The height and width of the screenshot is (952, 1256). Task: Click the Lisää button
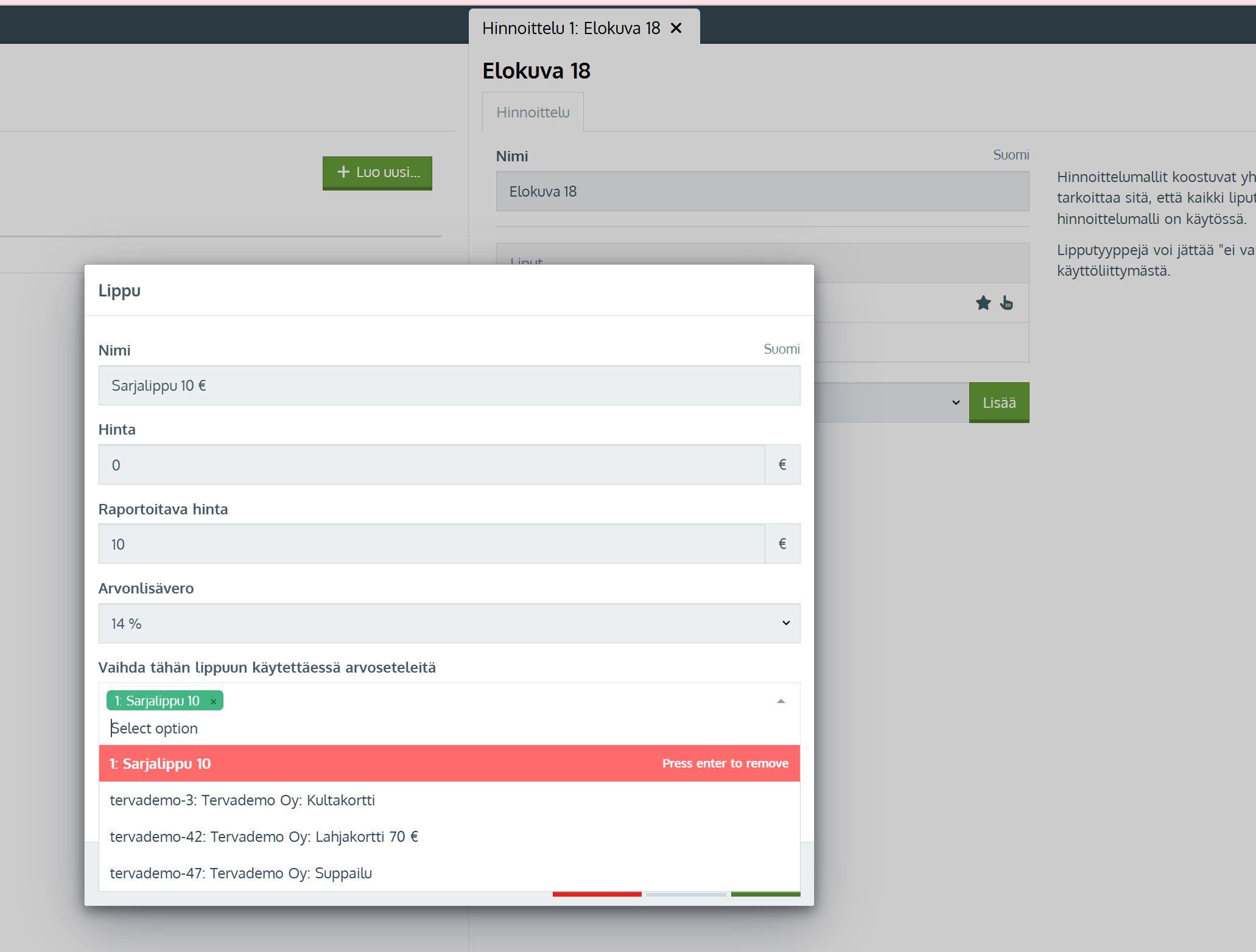pos(999,402)
